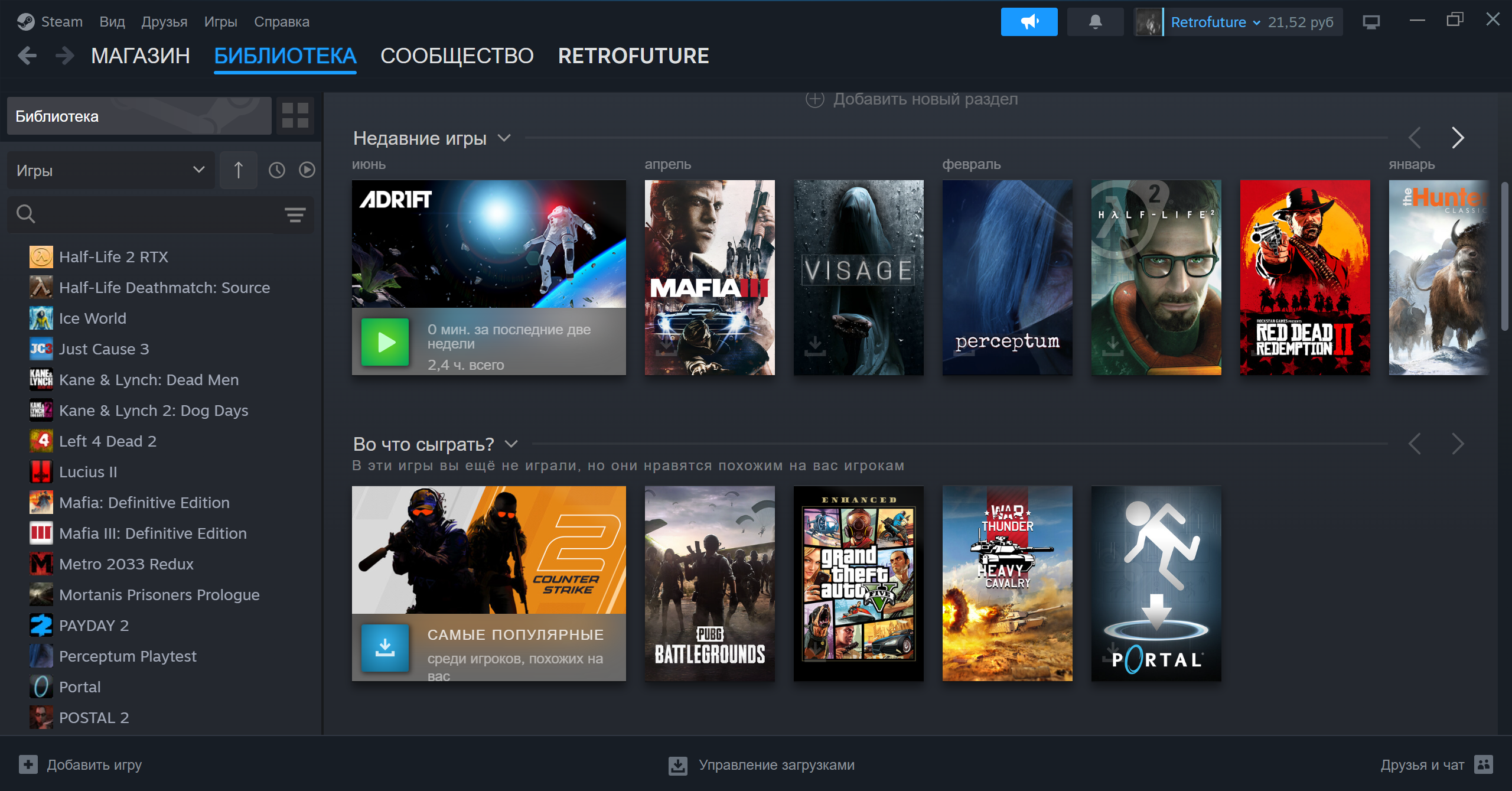
Task: Click the Portal game icon in list
Action: coord(41,687)
